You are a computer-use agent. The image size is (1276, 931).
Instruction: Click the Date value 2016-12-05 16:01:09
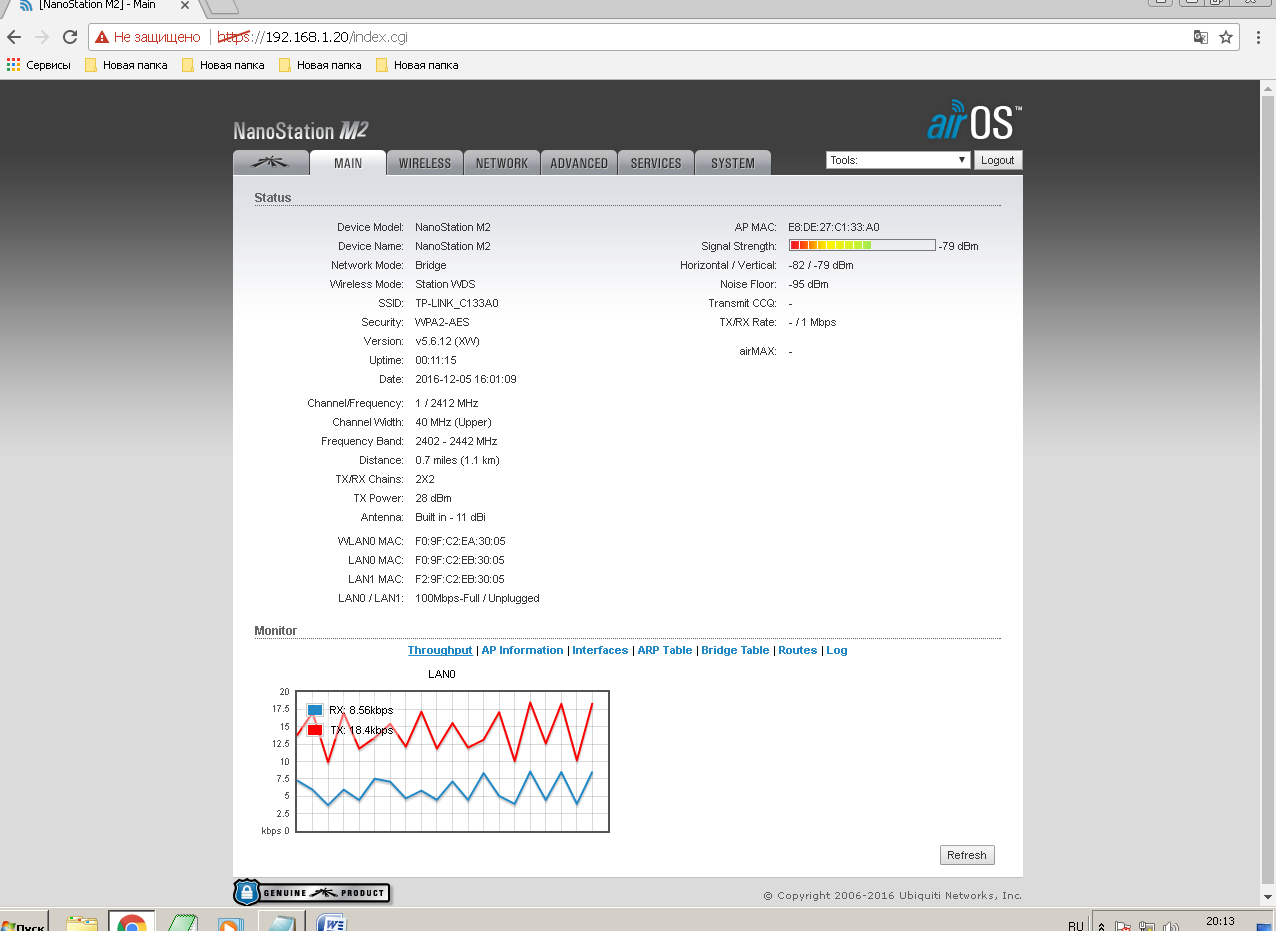click(466, 379)
